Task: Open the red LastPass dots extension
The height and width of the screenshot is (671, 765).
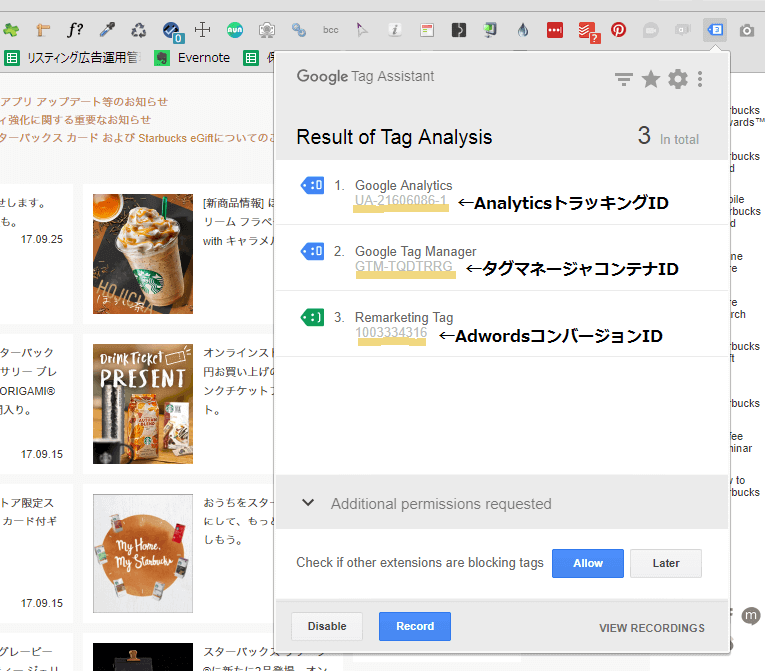Action: point(555,30)
